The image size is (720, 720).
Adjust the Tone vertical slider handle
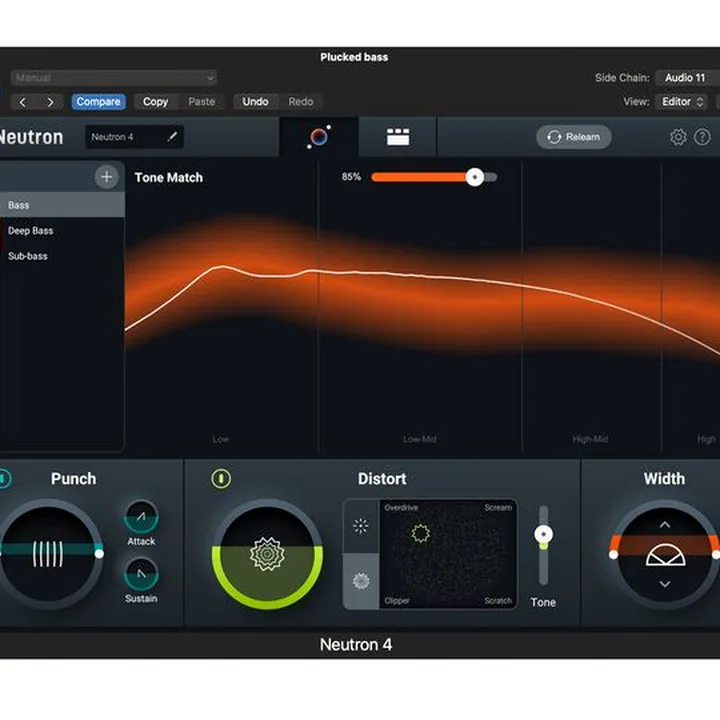pos(544,534)
